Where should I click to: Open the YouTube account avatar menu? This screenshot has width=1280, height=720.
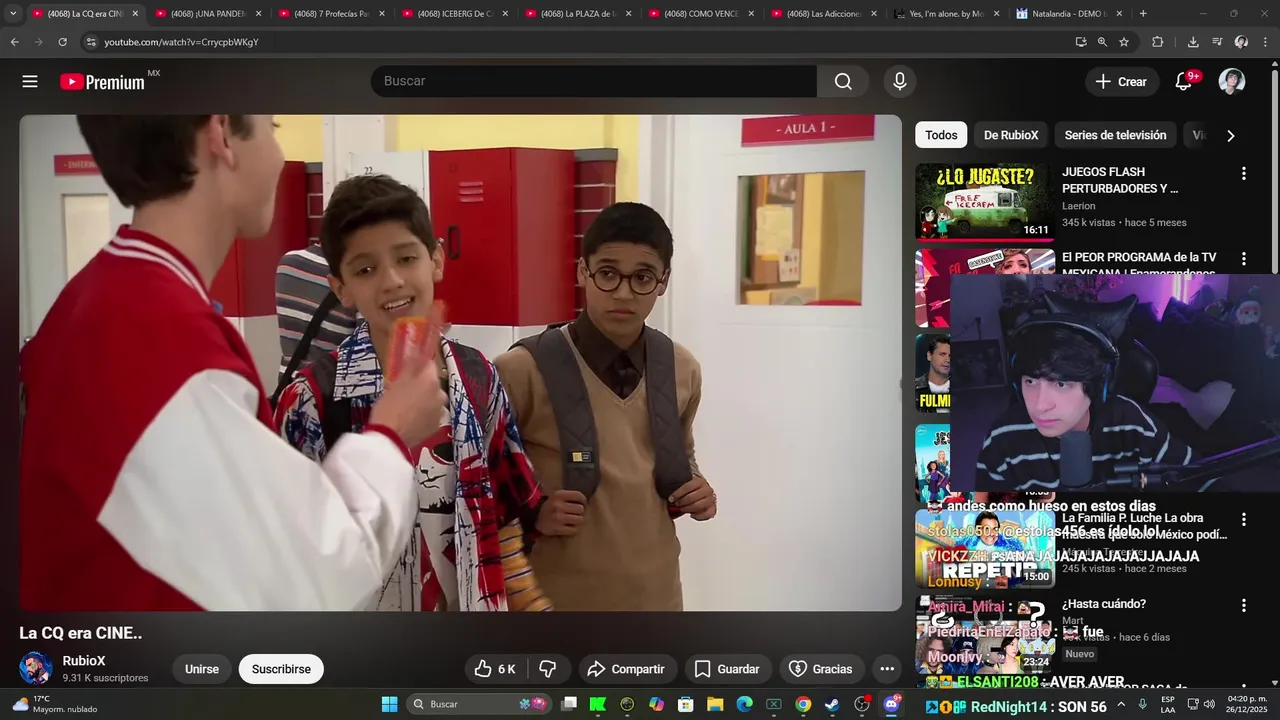pyautogui.click(x=1232, y=82)
